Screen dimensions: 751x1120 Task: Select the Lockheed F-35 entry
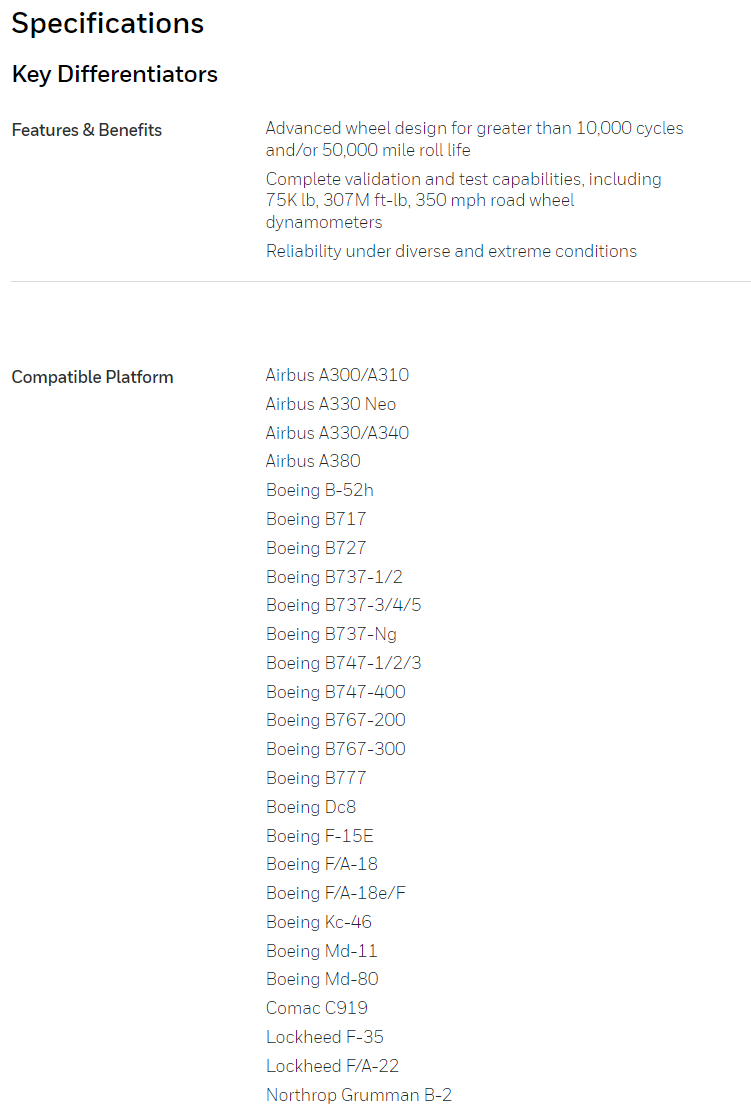pos(324,1037)
